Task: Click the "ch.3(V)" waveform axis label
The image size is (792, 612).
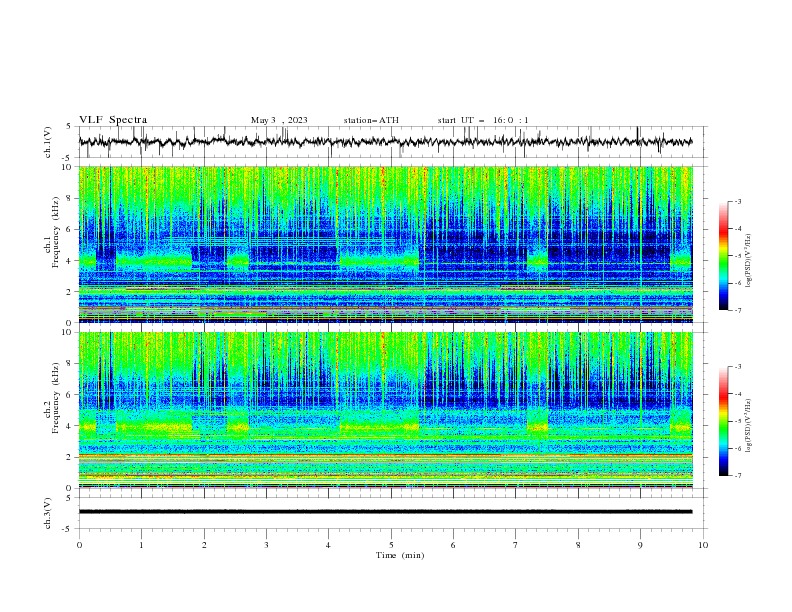Action: (48, 513)
